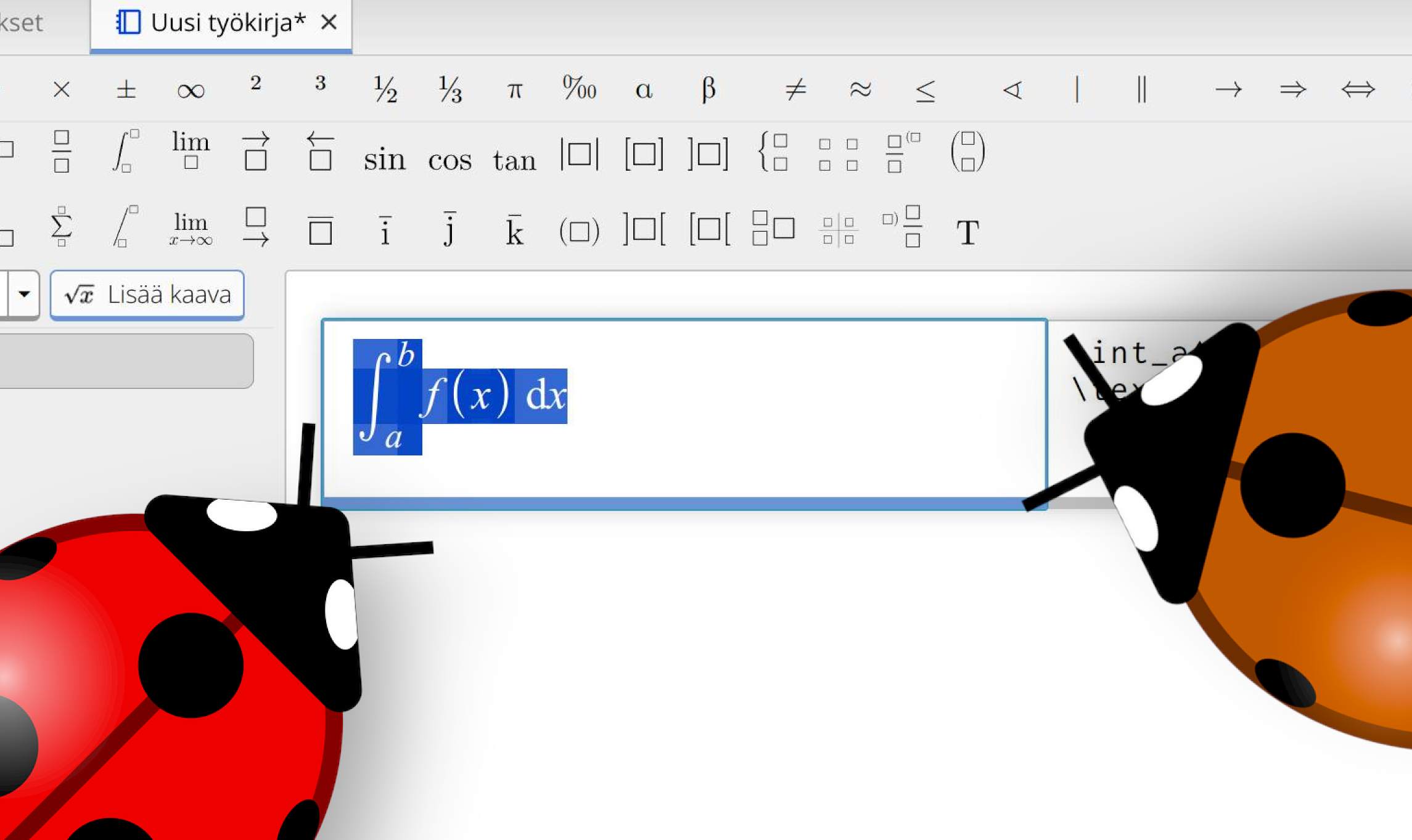Viewport: 1412px width, 840px height.
Task: Insert the definite integral template
Action: pyautogui.click(x=126, y=152)
